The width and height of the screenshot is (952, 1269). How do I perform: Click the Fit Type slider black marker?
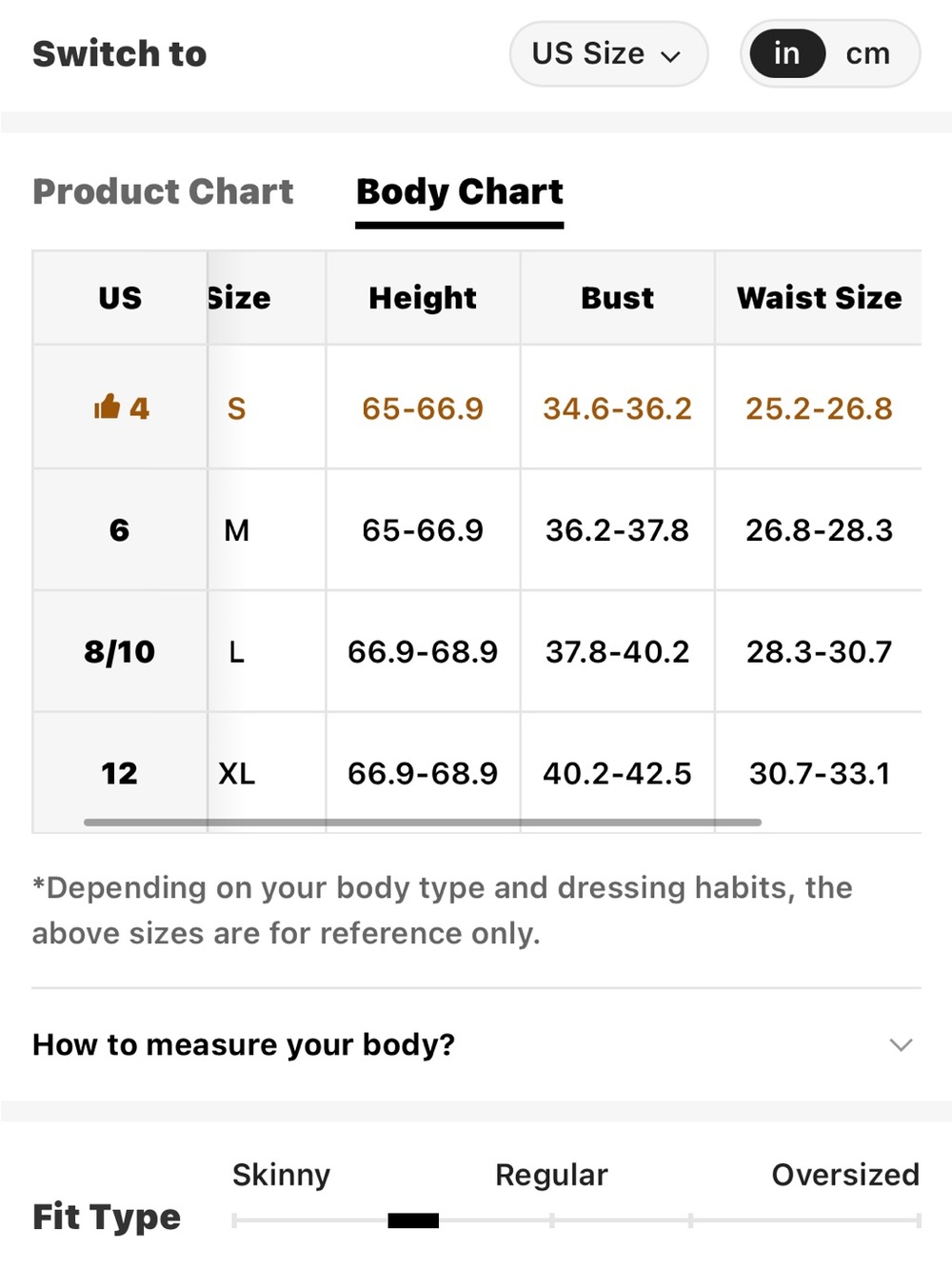tap(413, 1220)
